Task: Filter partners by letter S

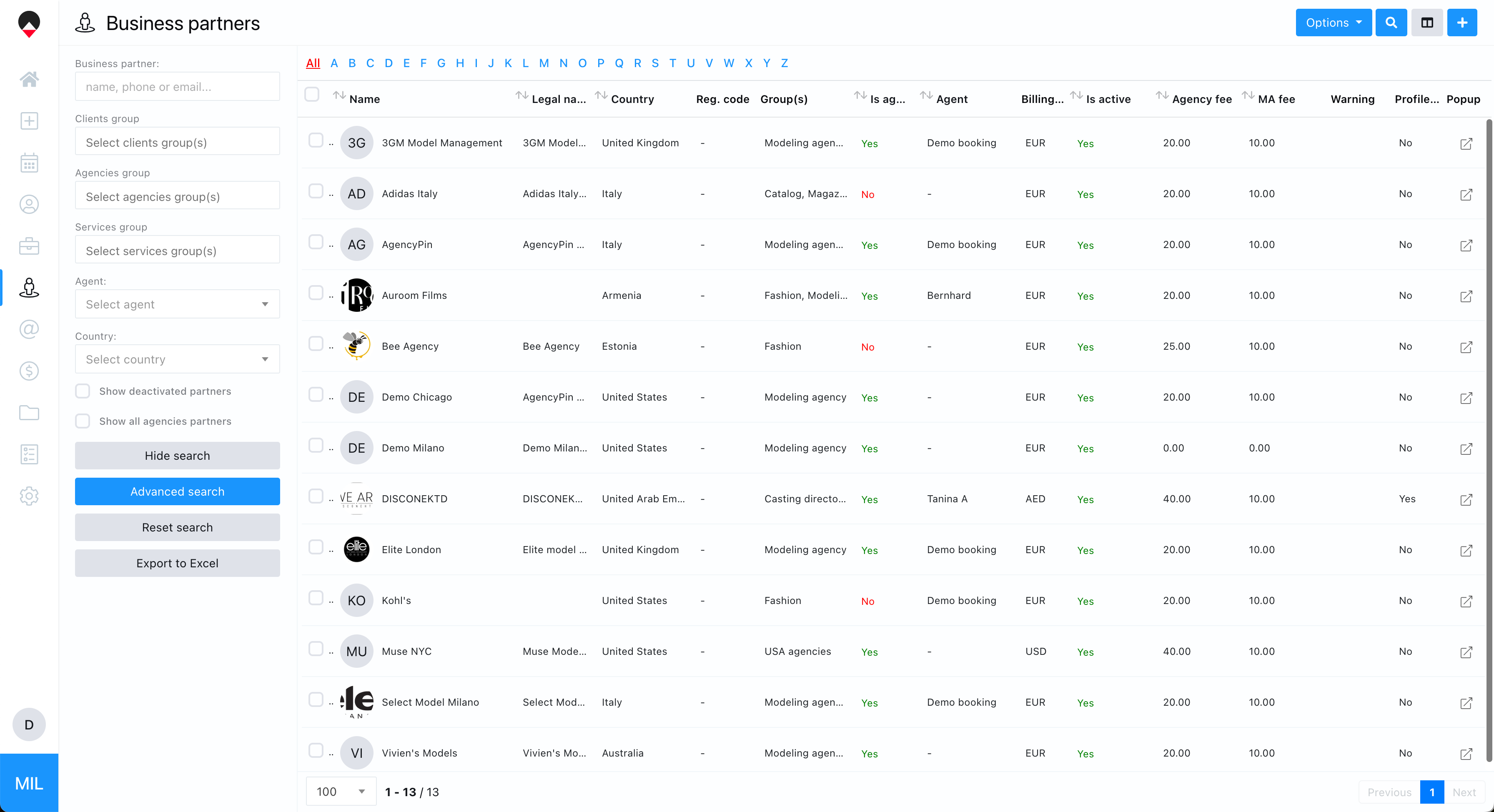Action: (x=655, y=63)
